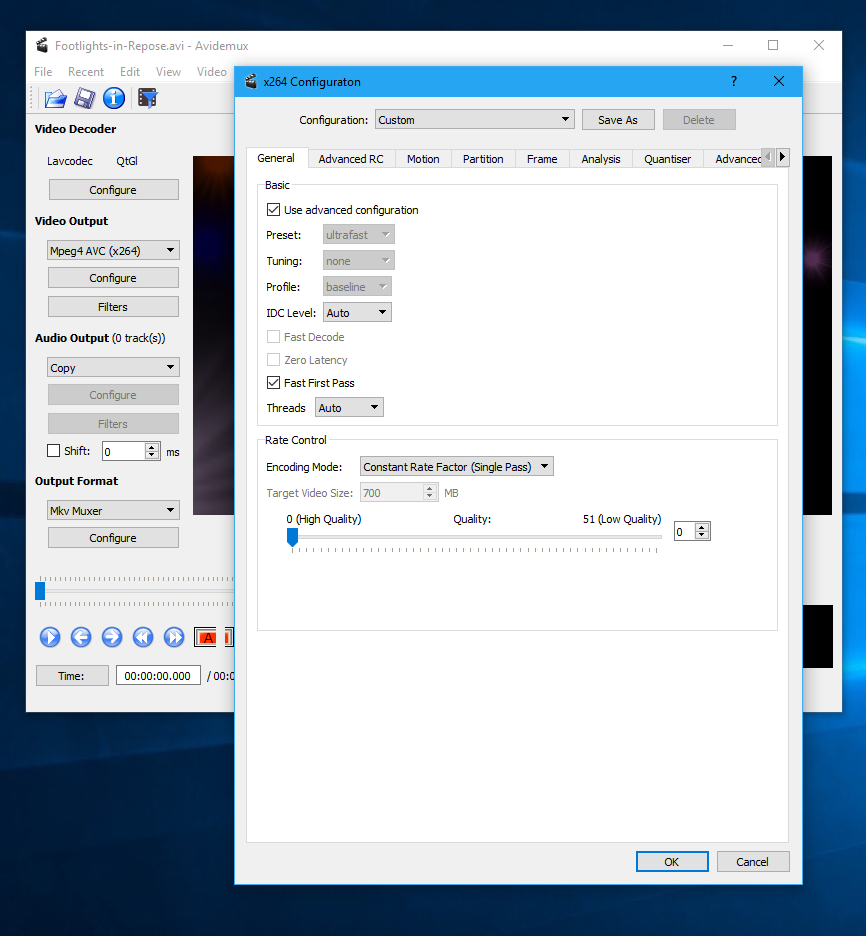This screenshot has height=936, width=866.
Task: Open the Profile baseline dropdown
Action: tap(357, 287)
